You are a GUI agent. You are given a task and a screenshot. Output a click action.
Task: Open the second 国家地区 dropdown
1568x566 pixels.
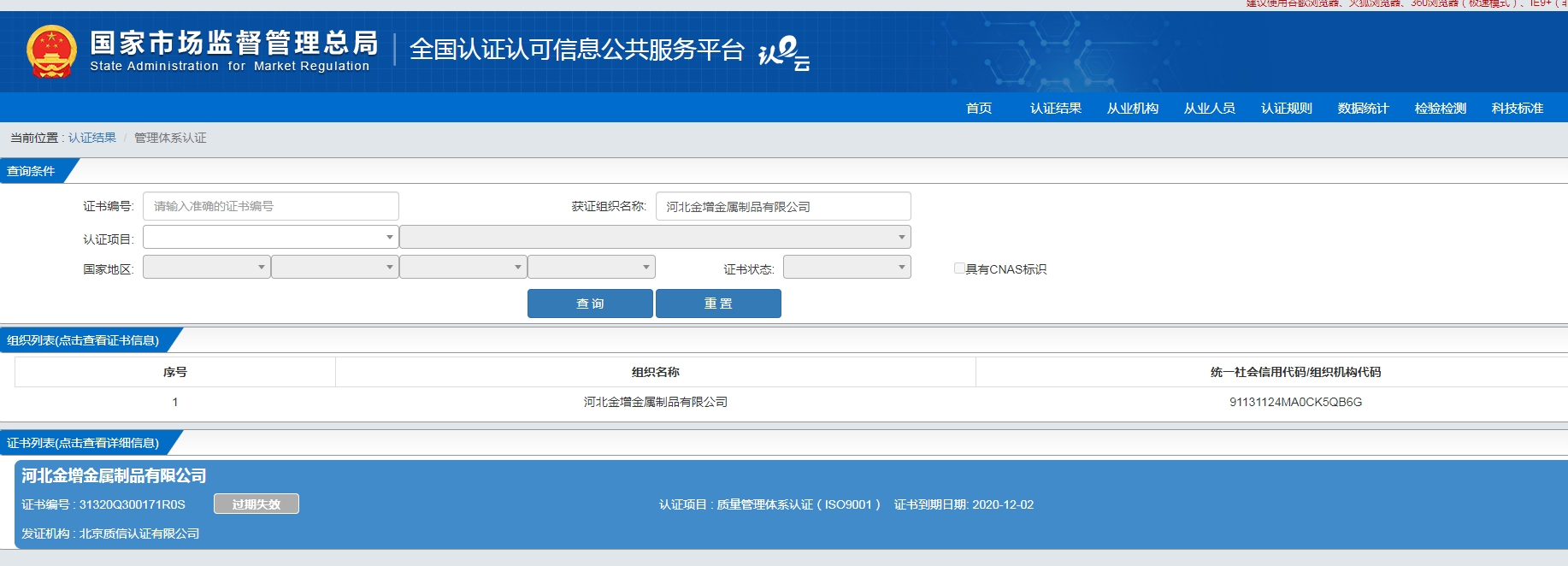(x=335, y=267)
